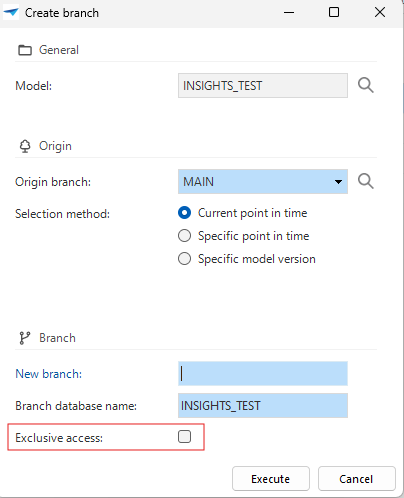Choose Specific model version radio button
This screenshot has height=498, width=404.
click(184, 259)
